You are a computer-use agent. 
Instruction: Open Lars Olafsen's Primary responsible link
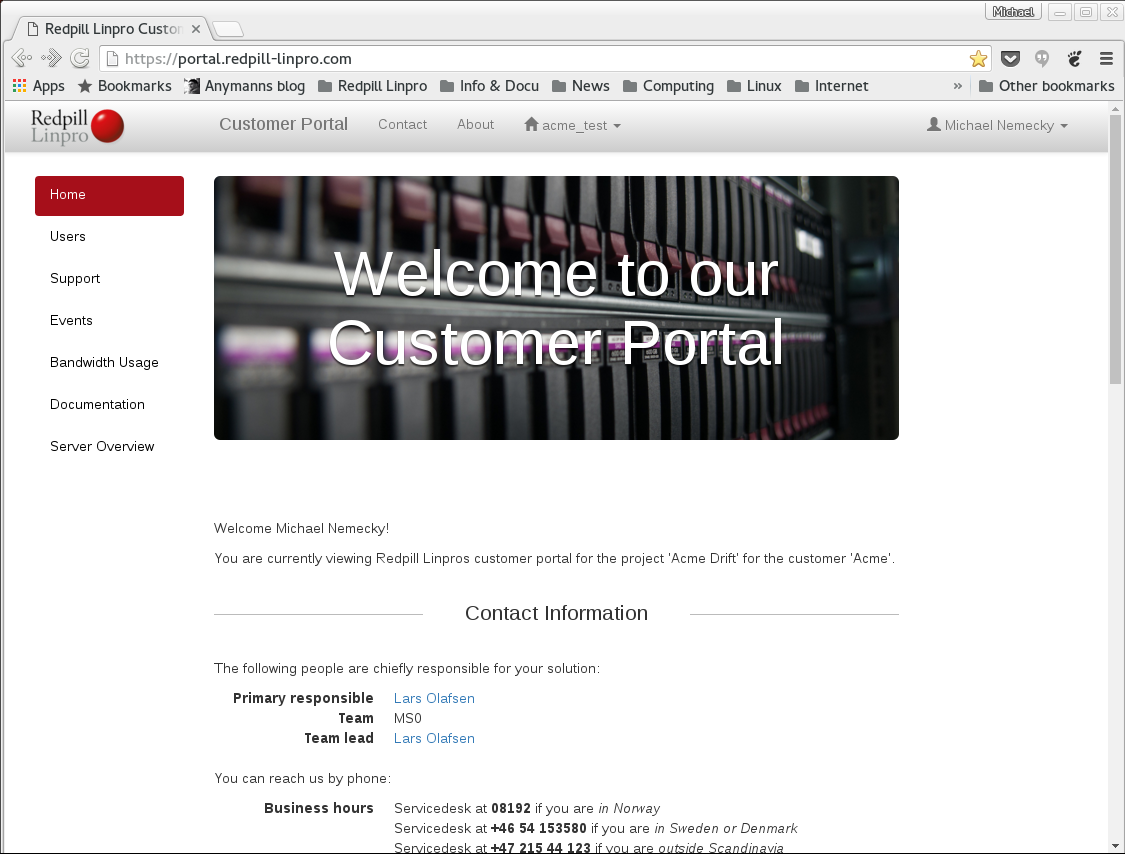click(433, 698)
